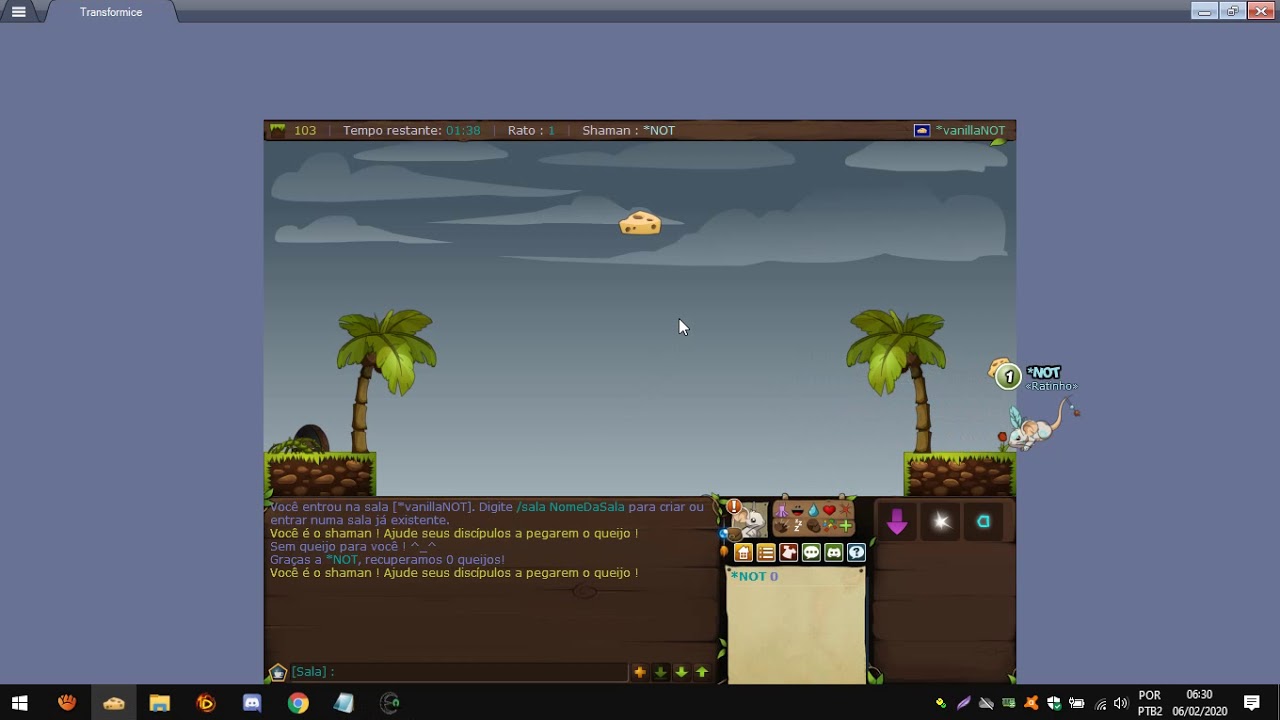1280x720 pixels.
Task: Click the Discord icon in game toolbar
Action: 834,552
